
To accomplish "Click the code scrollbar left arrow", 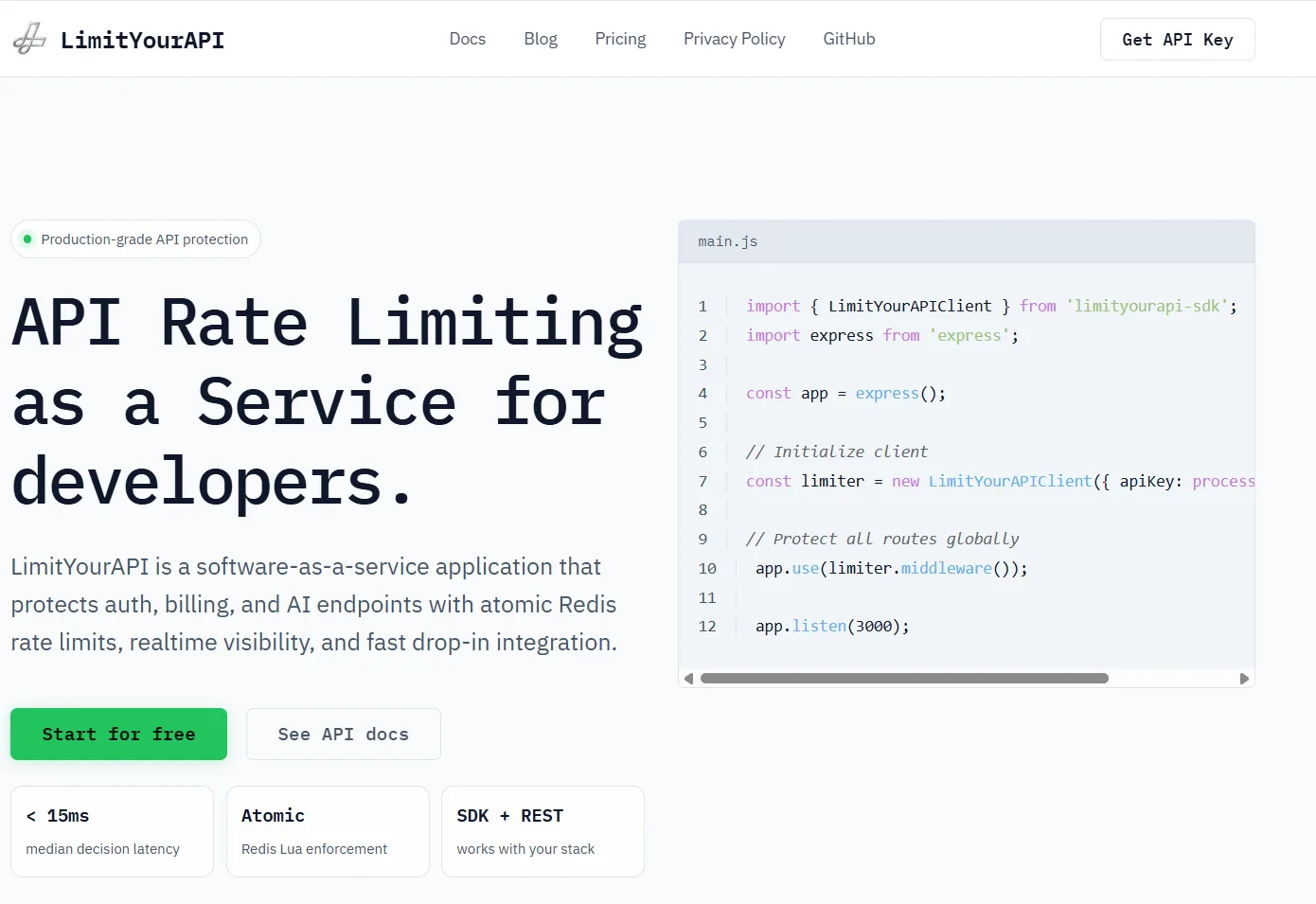I will tap(688, 678).
